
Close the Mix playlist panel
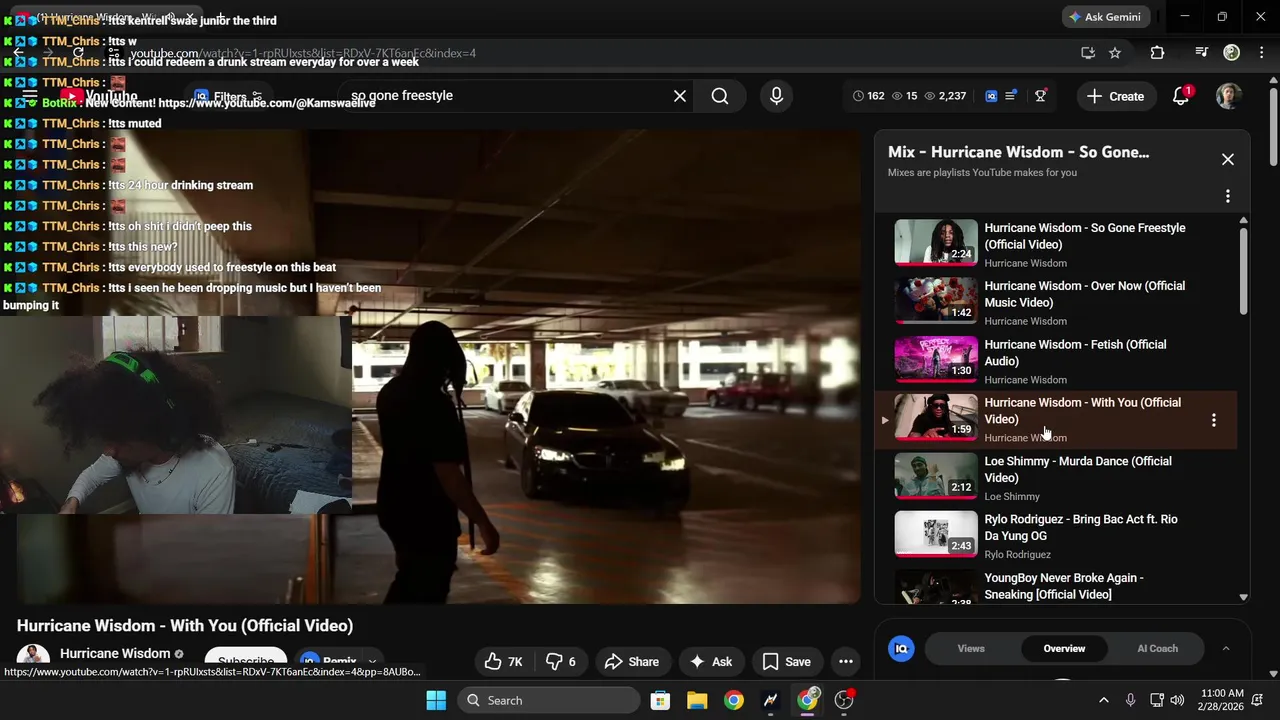click(x=1228, y=159)
